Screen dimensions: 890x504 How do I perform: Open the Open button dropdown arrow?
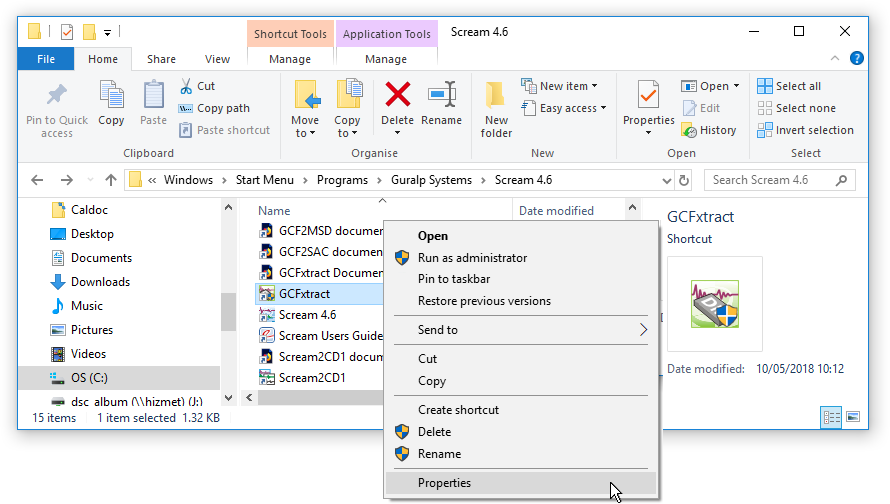click(737, 86)
